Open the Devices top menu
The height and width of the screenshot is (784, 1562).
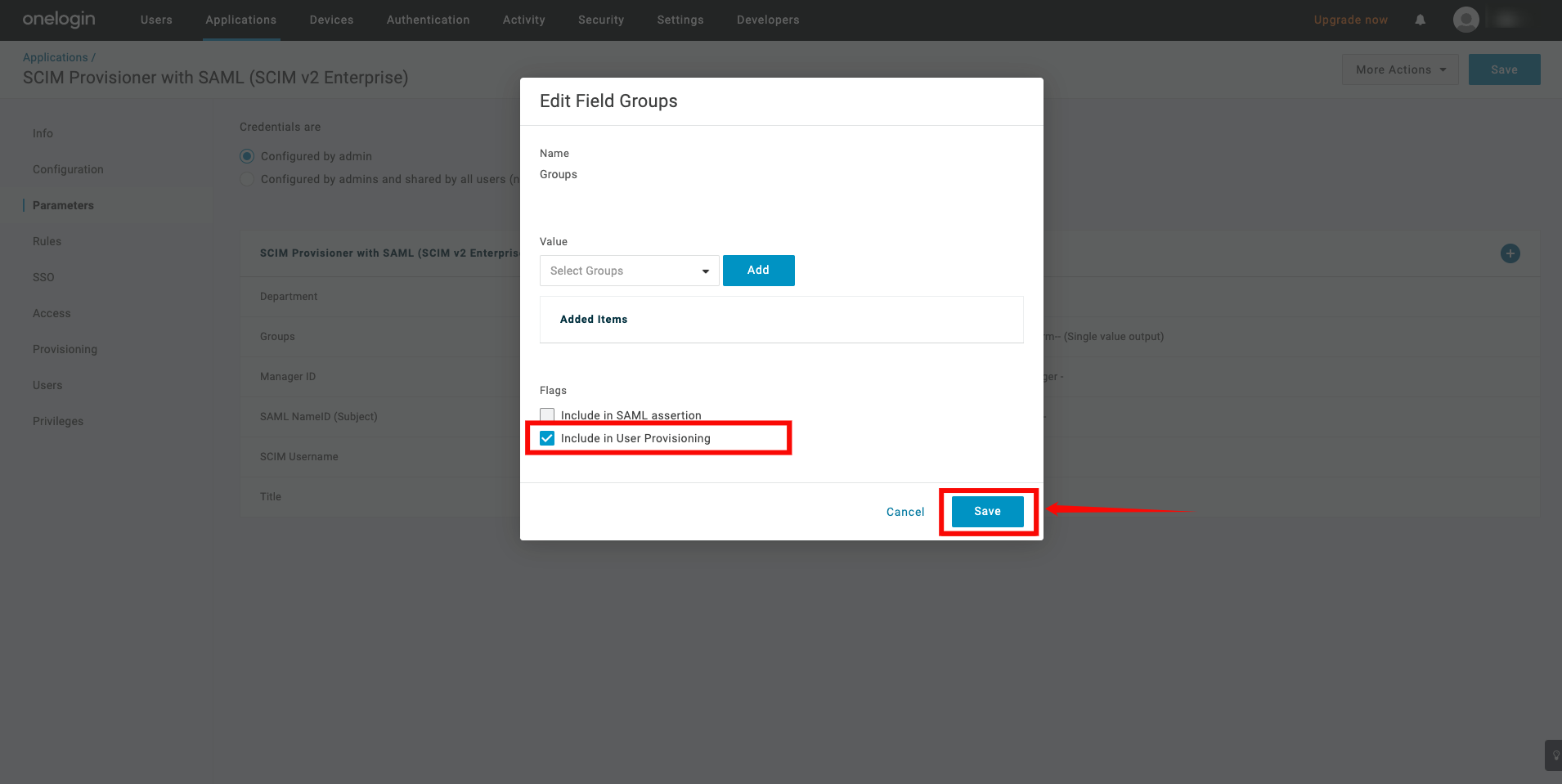pos(331,20)
